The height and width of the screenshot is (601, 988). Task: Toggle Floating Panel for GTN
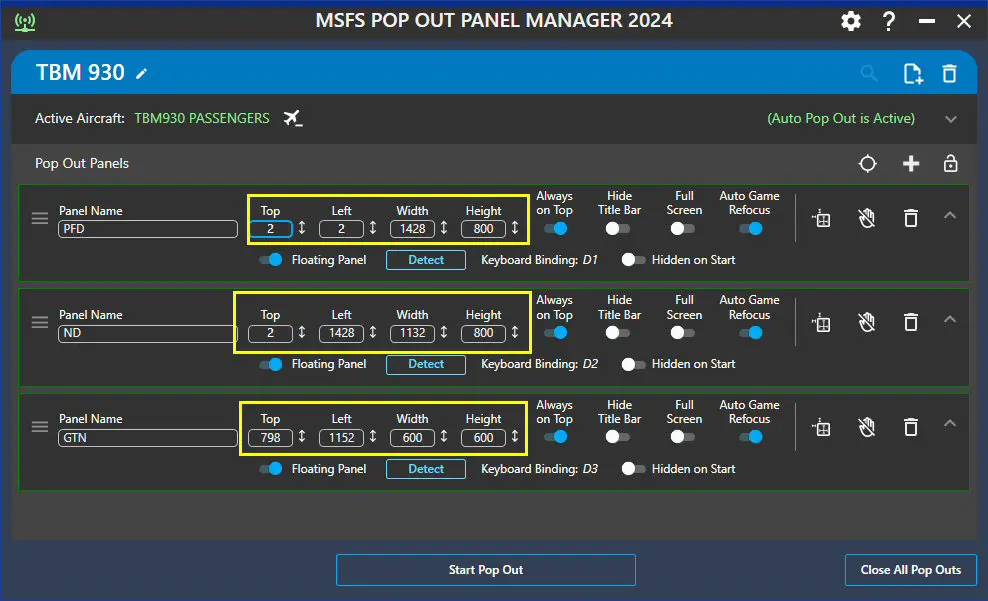(271, 469)
